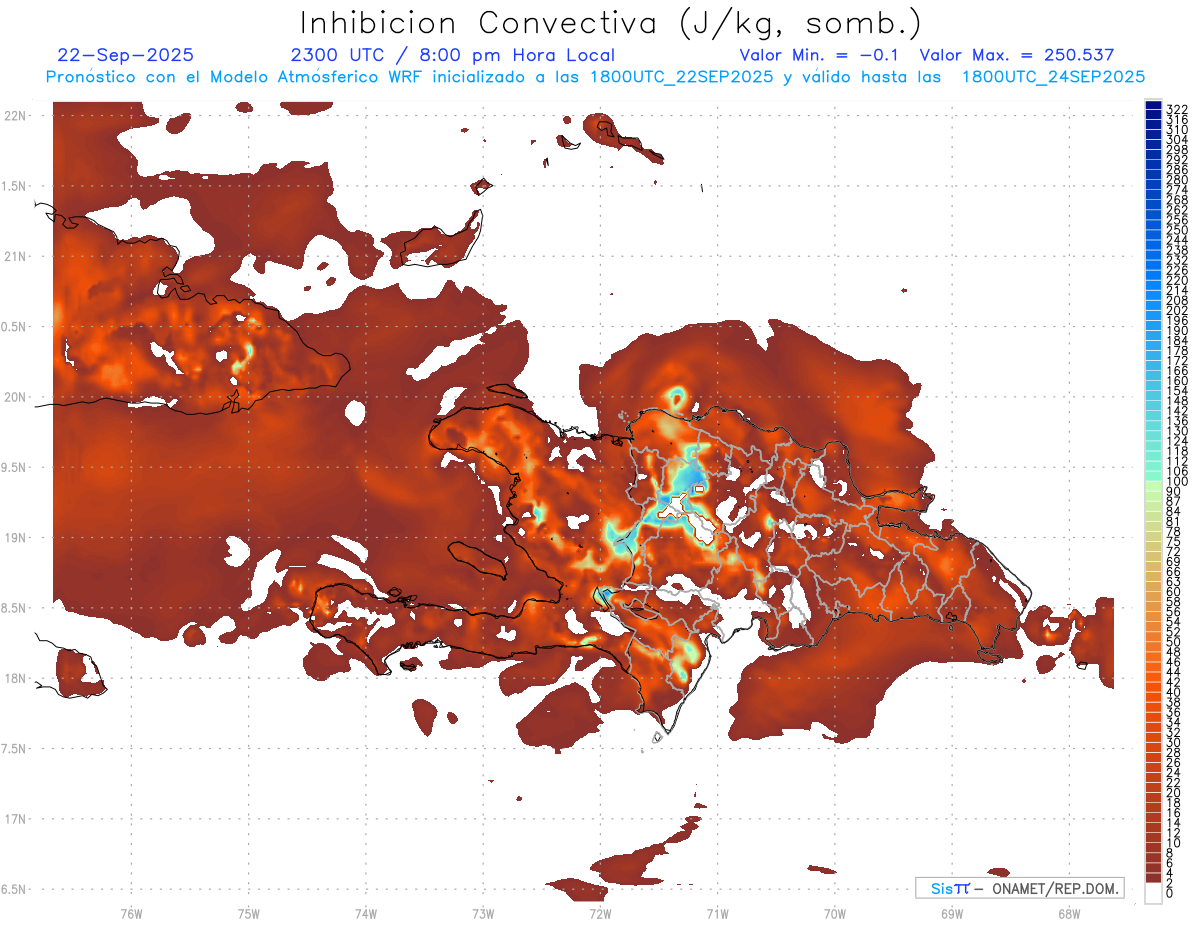
Task: Click the colorbar label "10"
Action: pos(1174,843)
